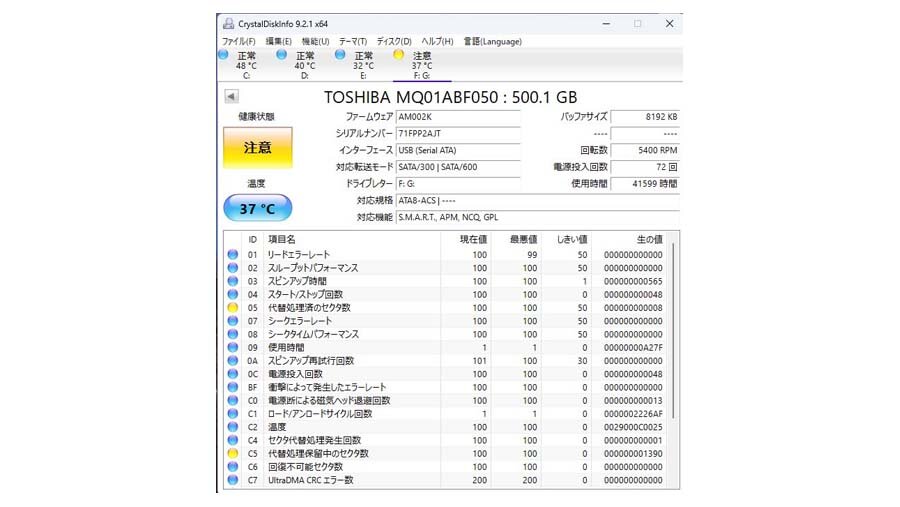Click the 生の値 column header
Viewport: 900px width, 507px height.
[x=629, y=239]
